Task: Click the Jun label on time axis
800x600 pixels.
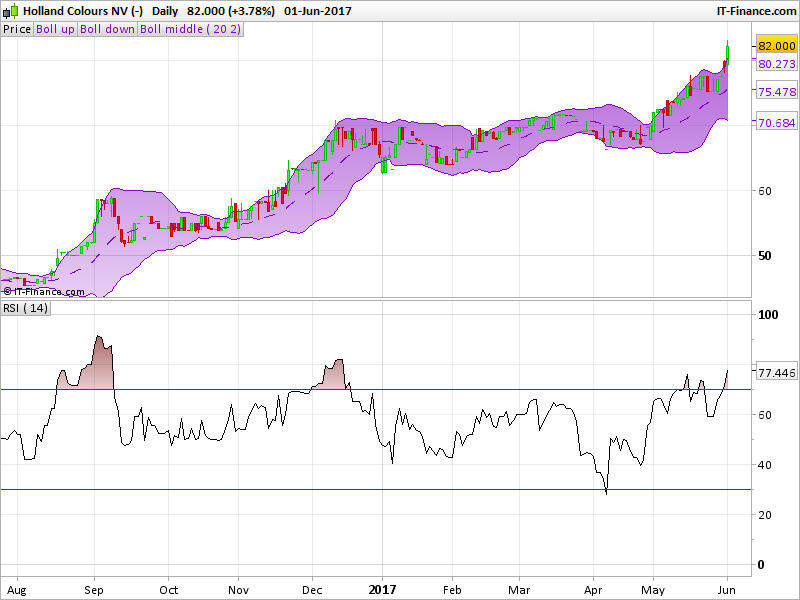Action: (x=727, y=590)
